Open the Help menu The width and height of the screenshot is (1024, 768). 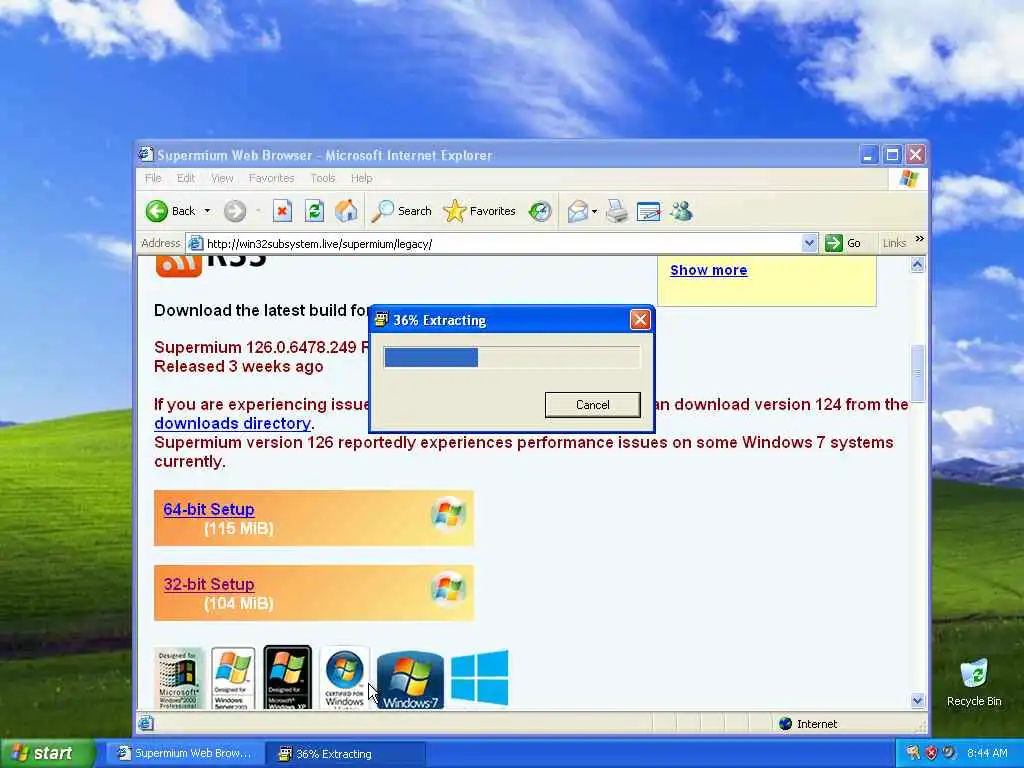pyautogui.click(x=361, y=178)
